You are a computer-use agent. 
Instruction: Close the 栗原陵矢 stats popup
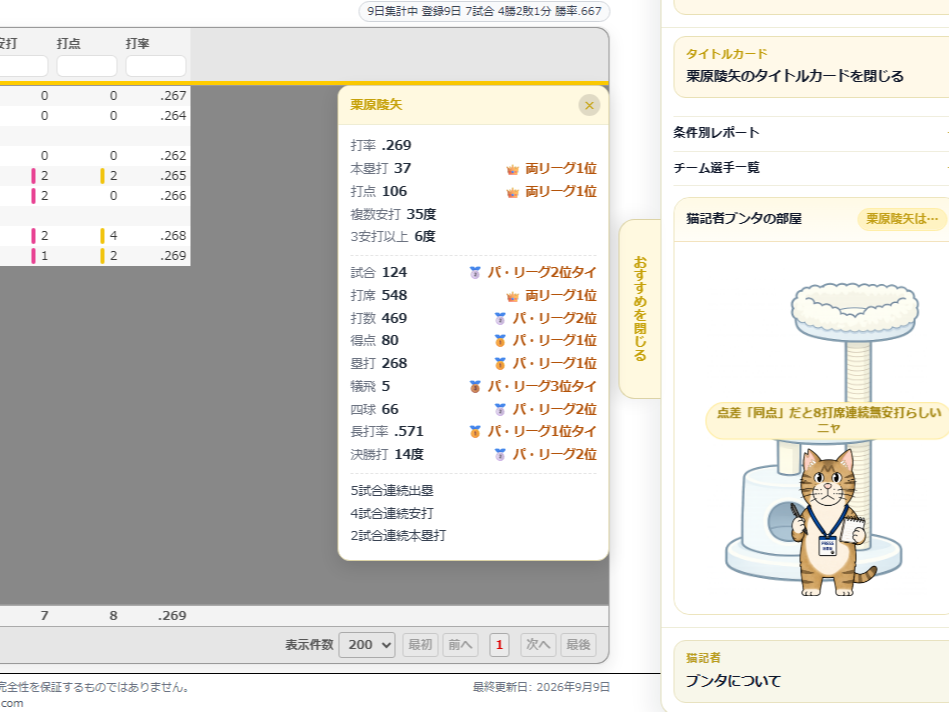tap(589, 105)
